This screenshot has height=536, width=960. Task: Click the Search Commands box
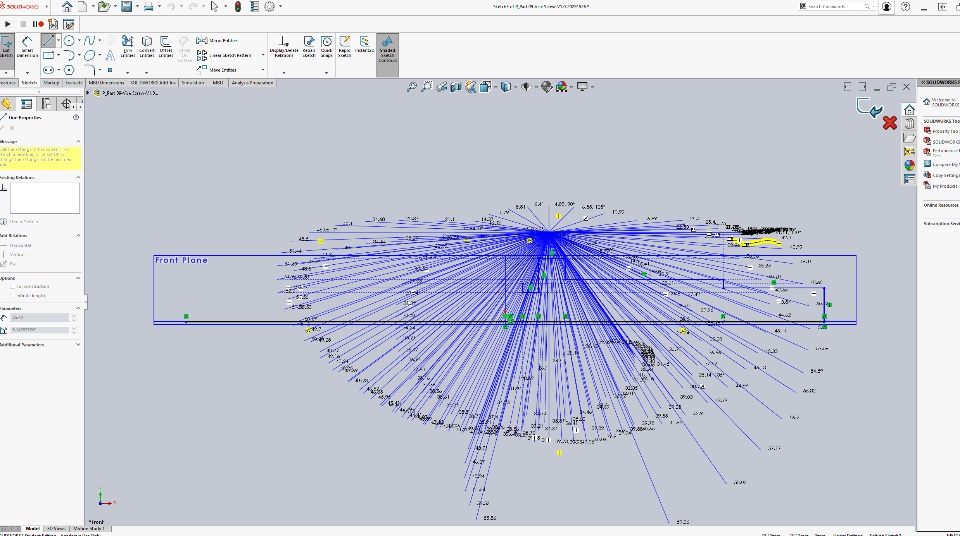coord(836,7)
